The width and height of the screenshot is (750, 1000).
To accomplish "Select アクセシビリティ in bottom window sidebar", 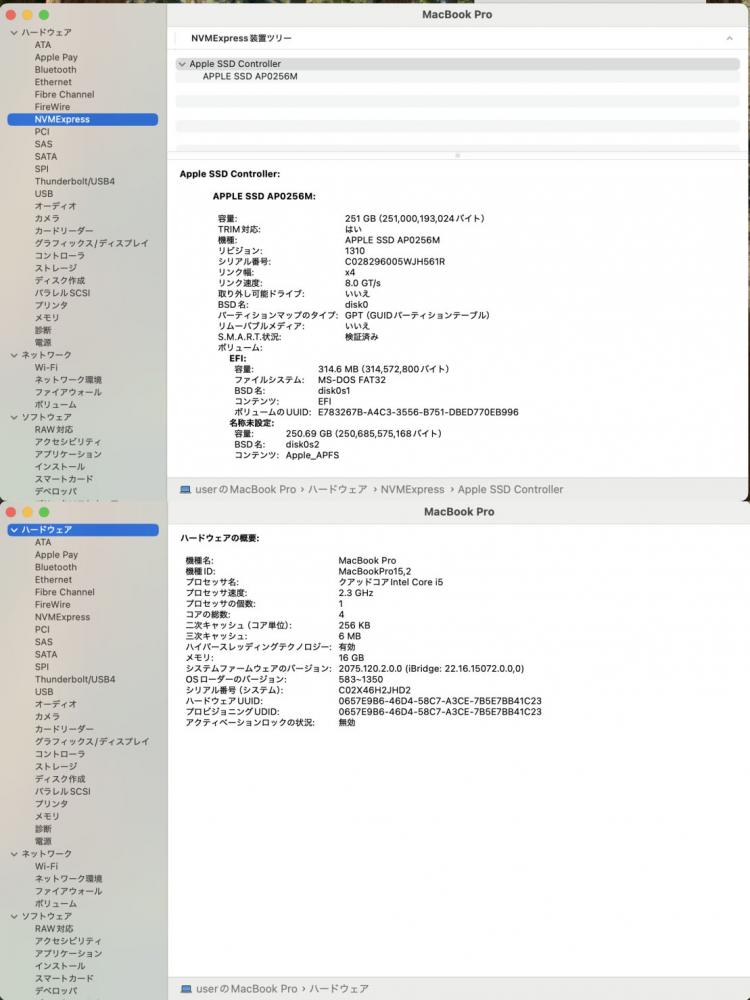I will point(68,941).
